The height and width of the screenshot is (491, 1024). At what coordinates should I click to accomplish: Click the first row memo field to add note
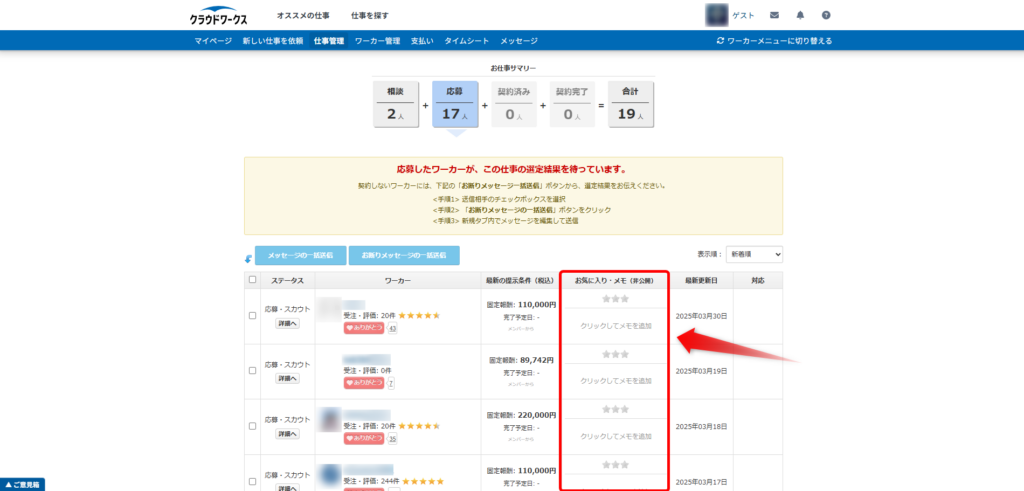[615, 325]
